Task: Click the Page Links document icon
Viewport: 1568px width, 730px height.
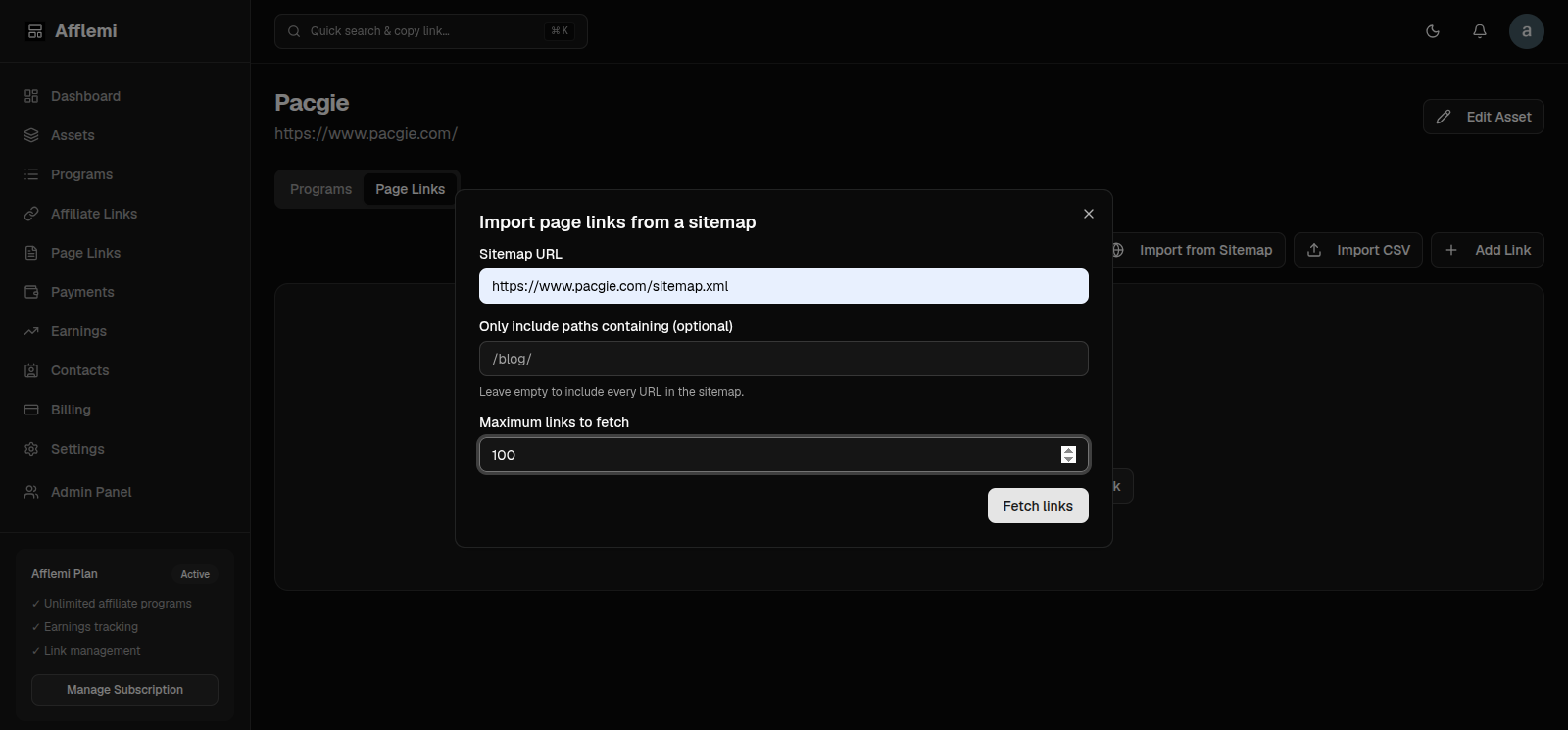Action: (31, 253)
